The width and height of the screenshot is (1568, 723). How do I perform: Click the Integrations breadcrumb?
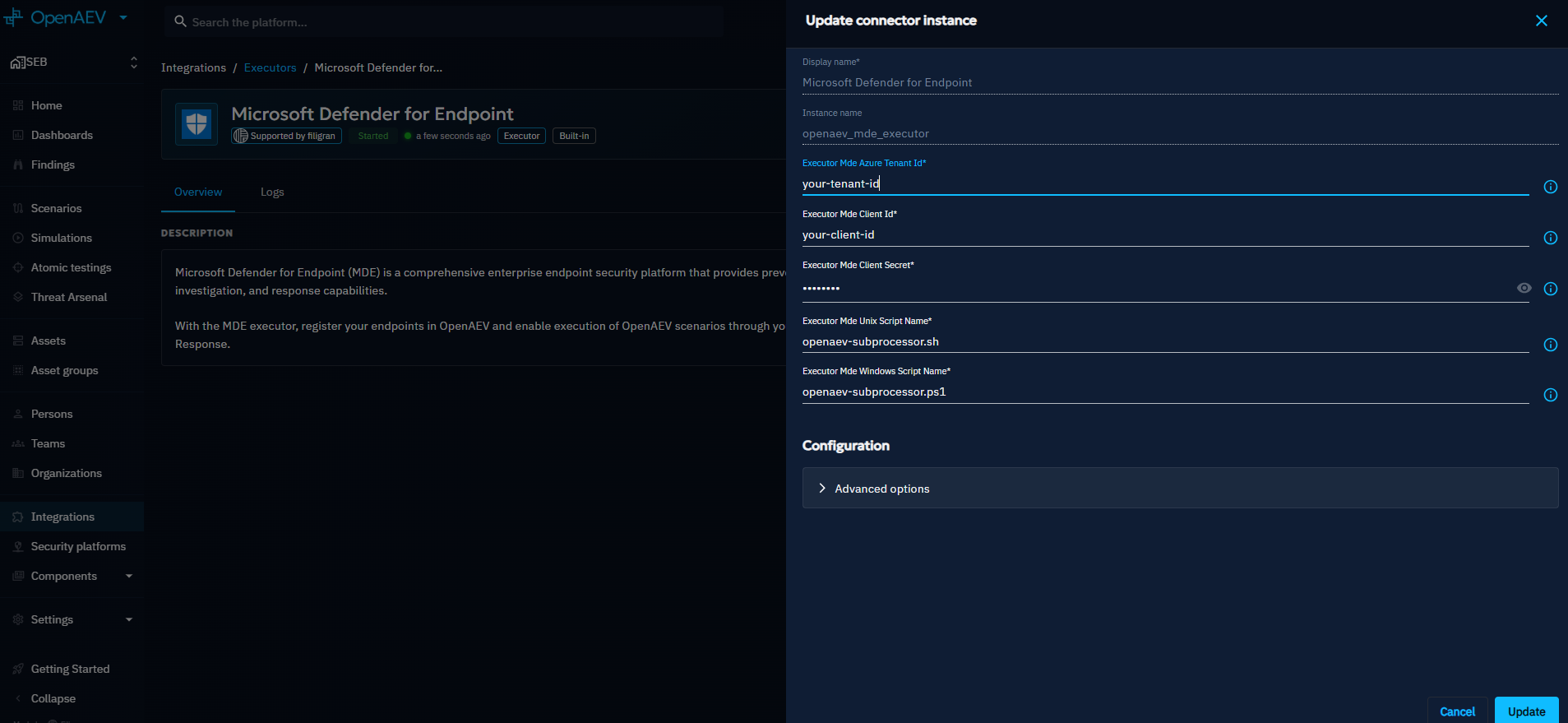193,67
